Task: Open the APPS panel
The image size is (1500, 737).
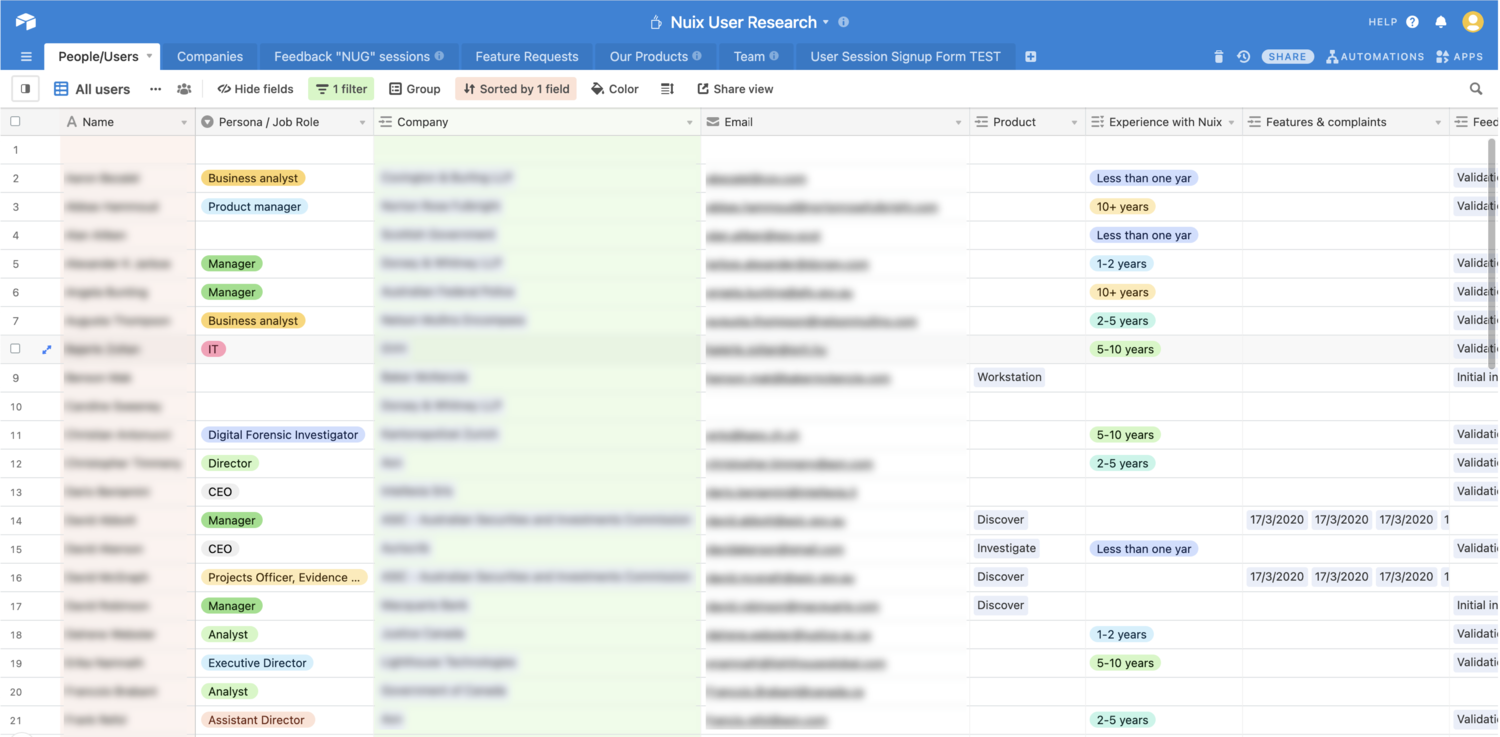Action: pos(1459,57)
